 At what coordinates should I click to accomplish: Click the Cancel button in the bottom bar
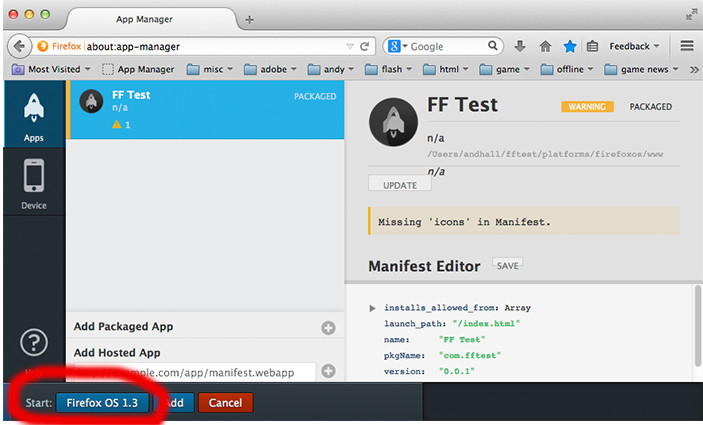[x=225, y=403]
